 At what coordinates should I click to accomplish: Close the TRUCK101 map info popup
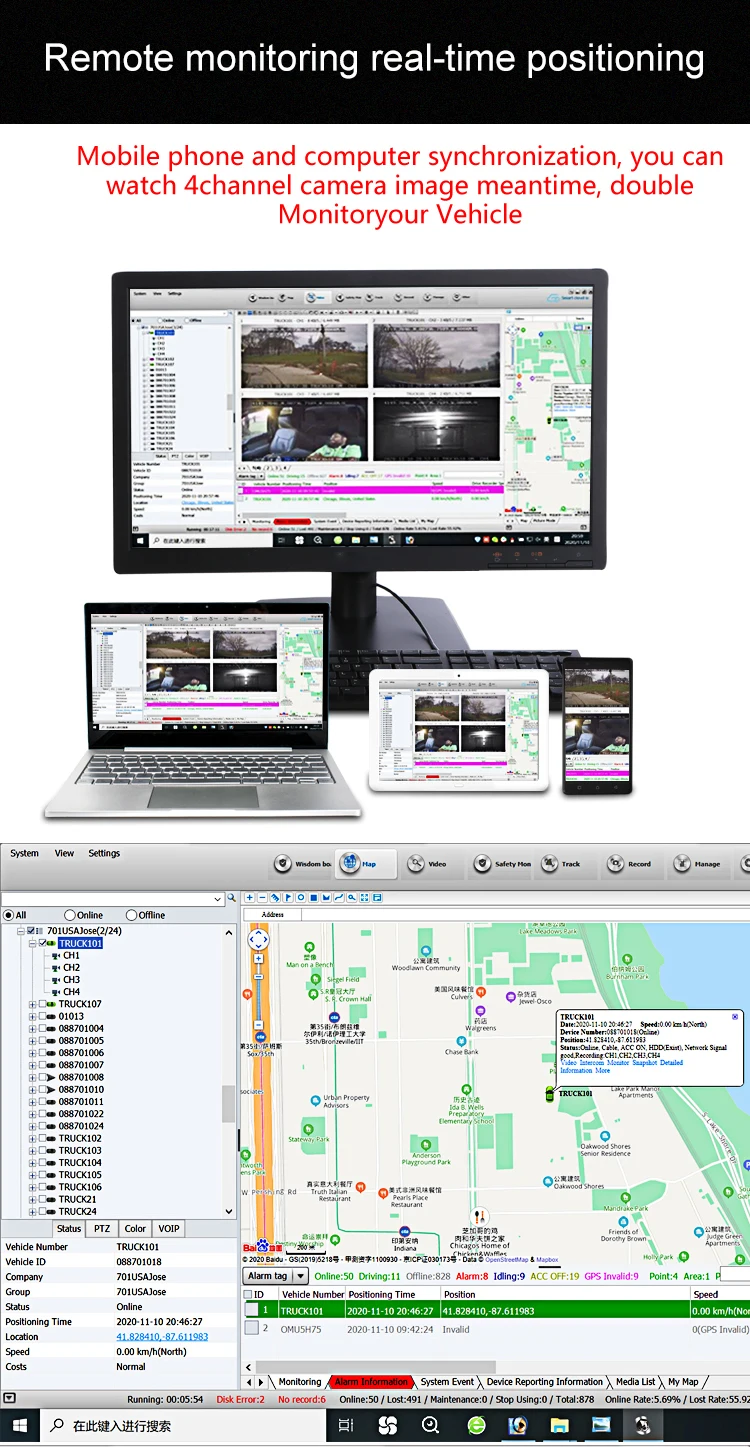coord(735,1017)
